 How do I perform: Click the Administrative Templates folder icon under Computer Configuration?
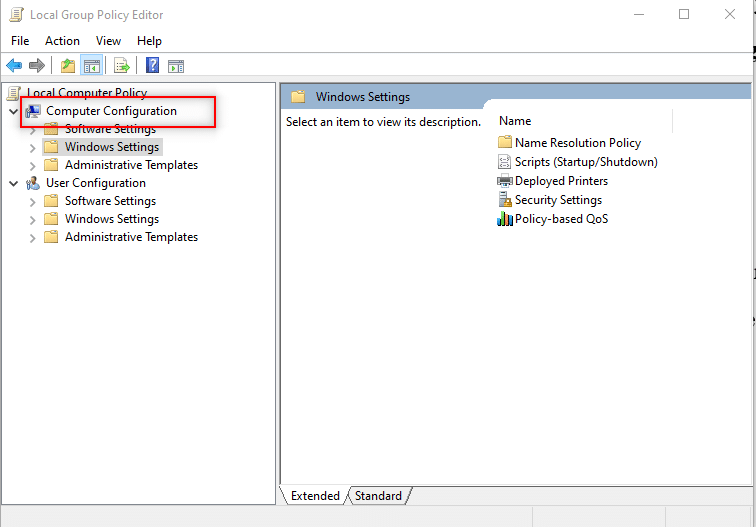coord(51,165)
